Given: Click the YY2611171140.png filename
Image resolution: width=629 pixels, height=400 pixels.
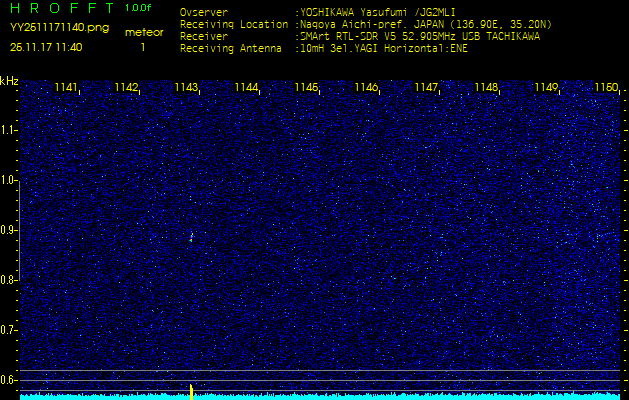Looking at the screenshot, I should pos(59,28).
